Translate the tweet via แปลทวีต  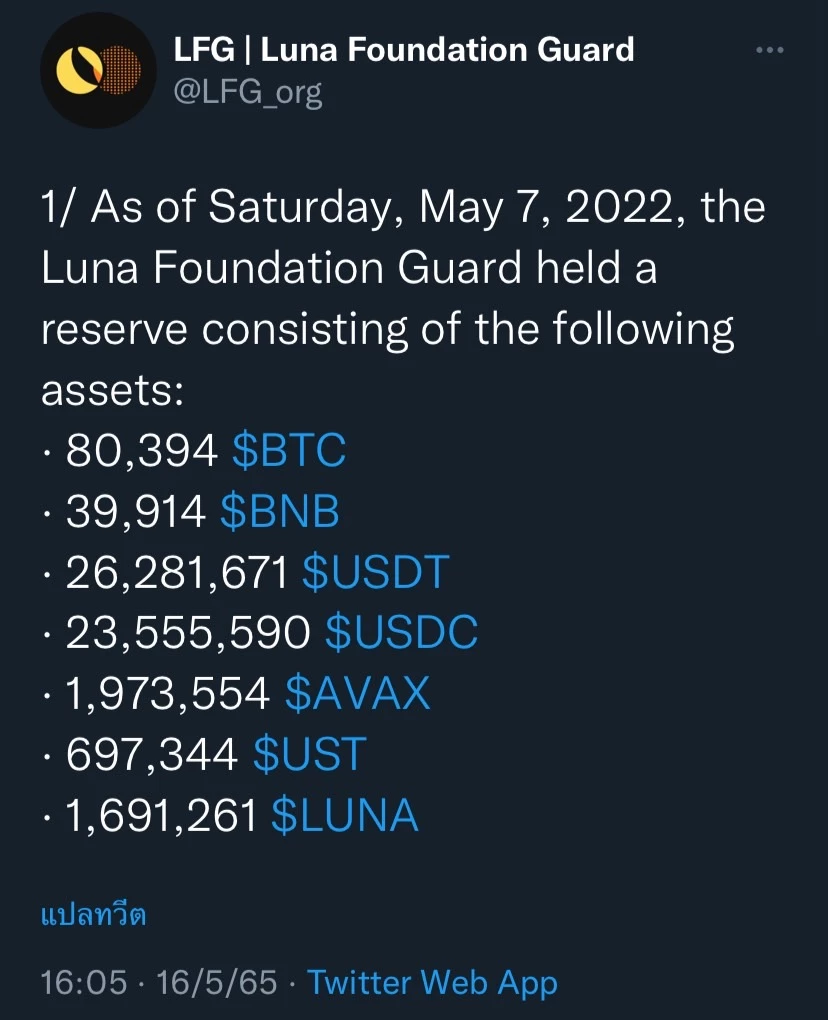click(x=94, y=913)
